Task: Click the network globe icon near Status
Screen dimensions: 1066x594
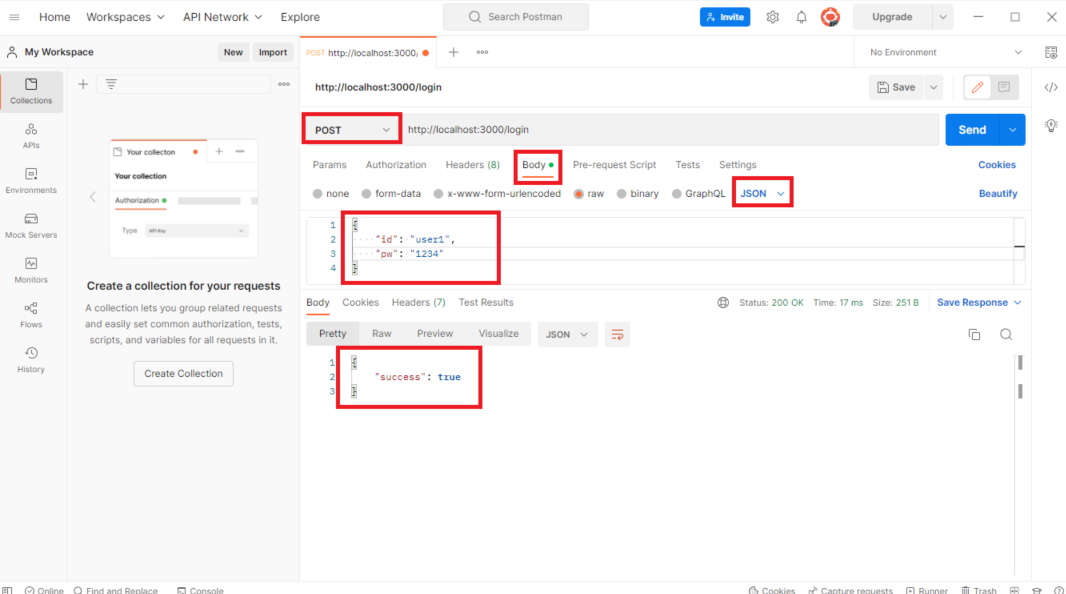Action: click(x=723, y=302)
